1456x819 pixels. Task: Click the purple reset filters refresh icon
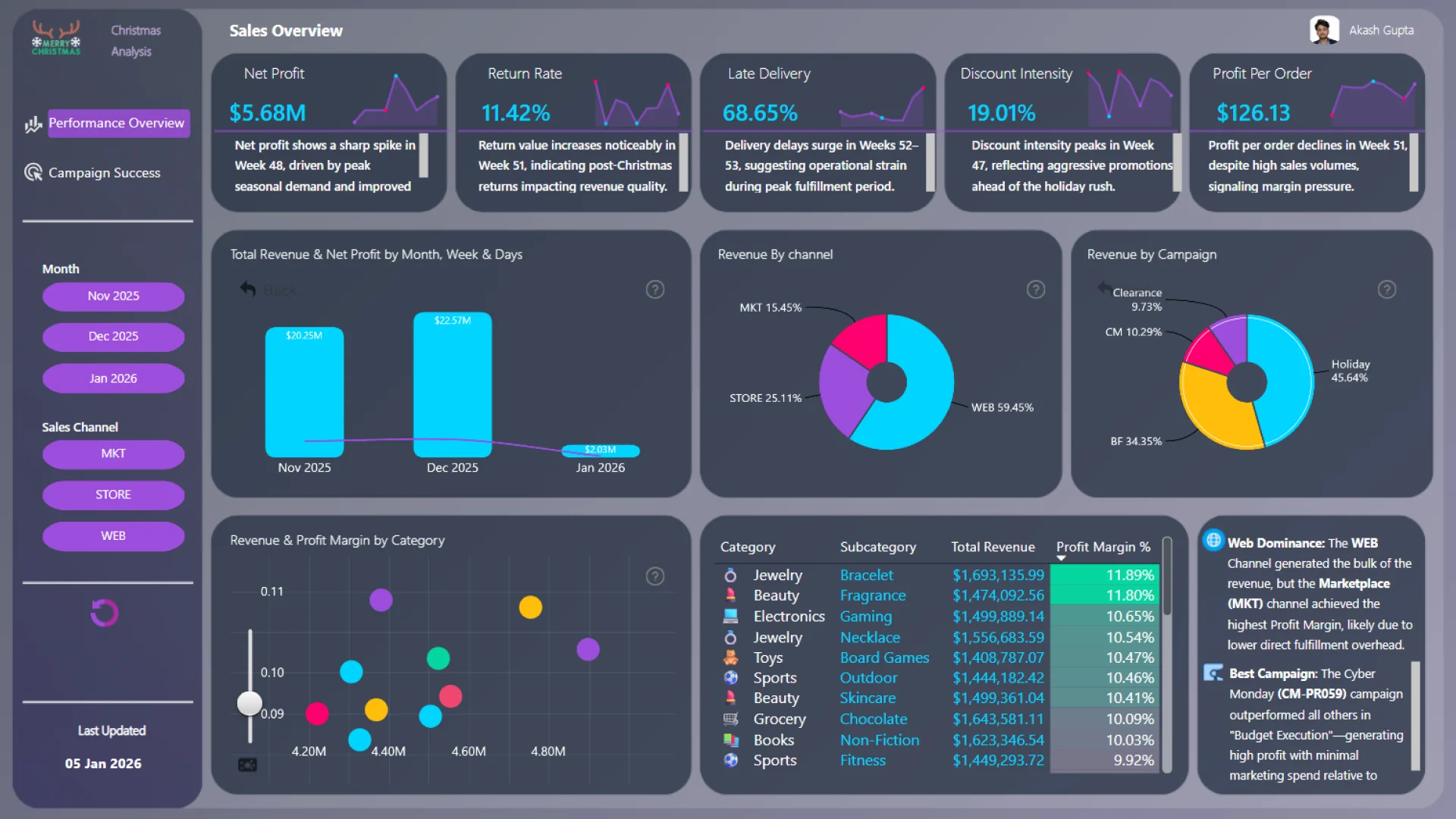(105, 613)
